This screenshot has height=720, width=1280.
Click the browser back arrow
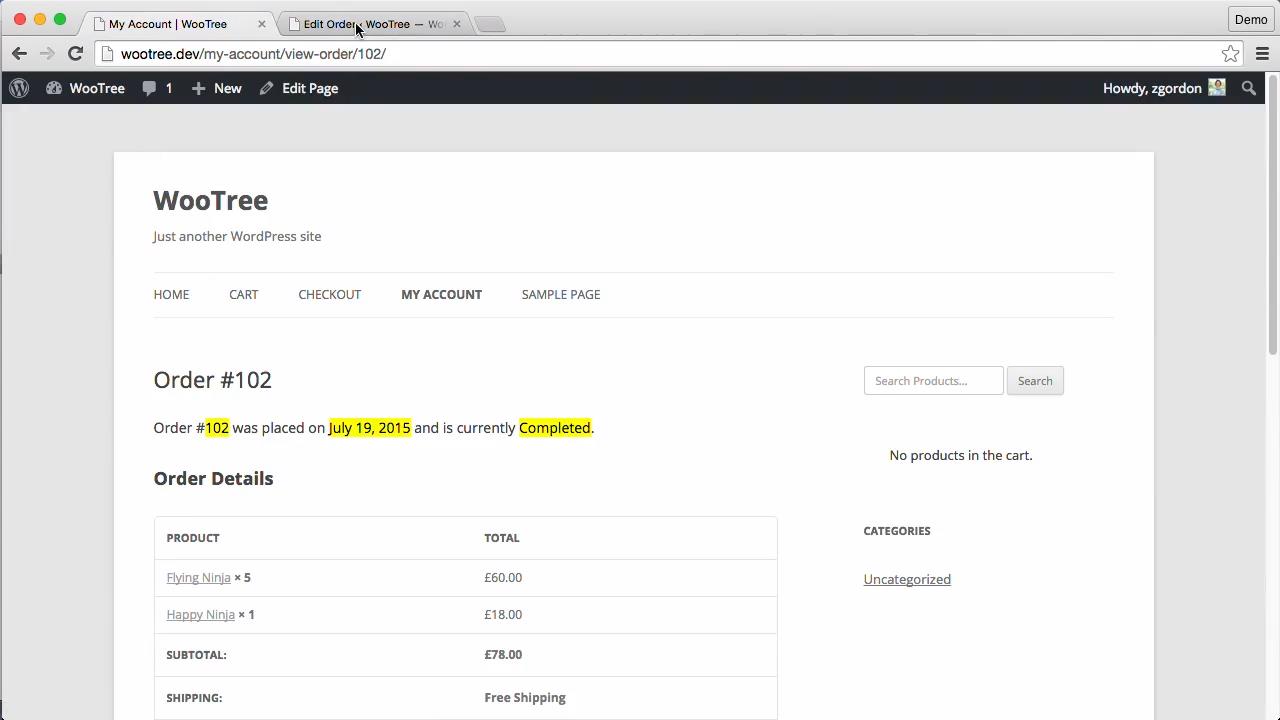coord(19,54)
